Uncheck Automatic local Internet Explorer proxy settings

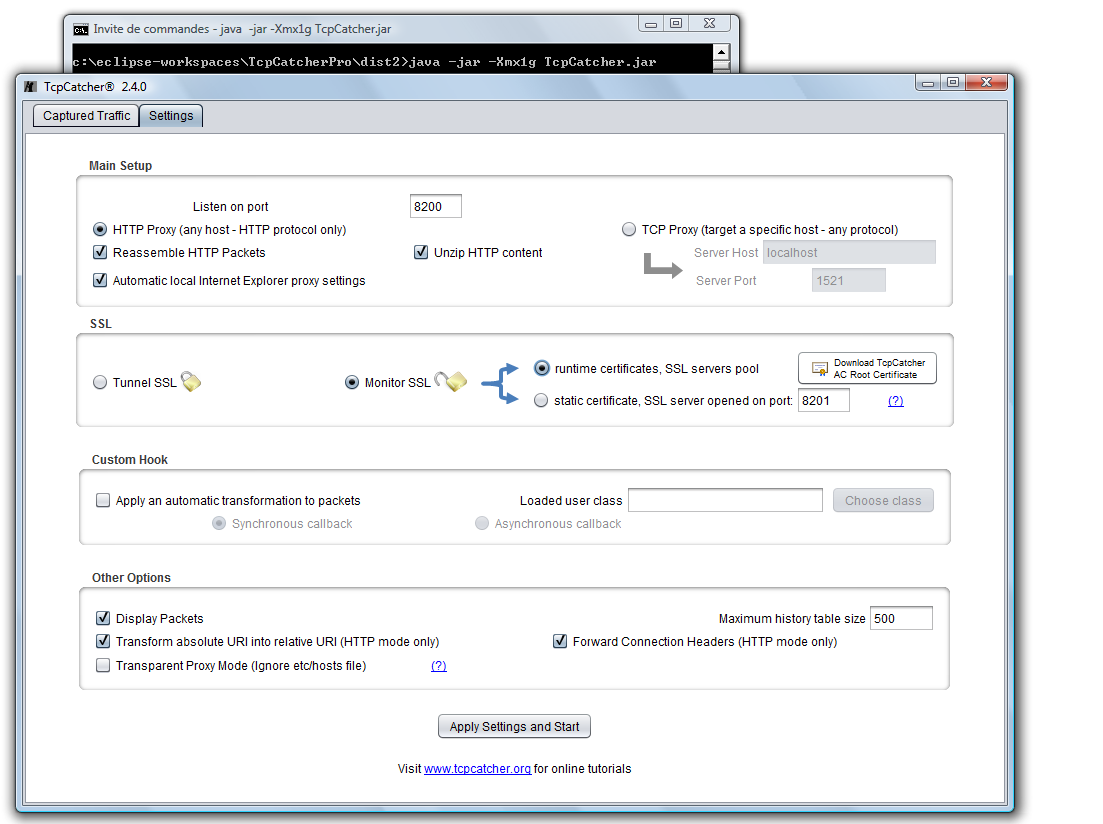point(100,280)
